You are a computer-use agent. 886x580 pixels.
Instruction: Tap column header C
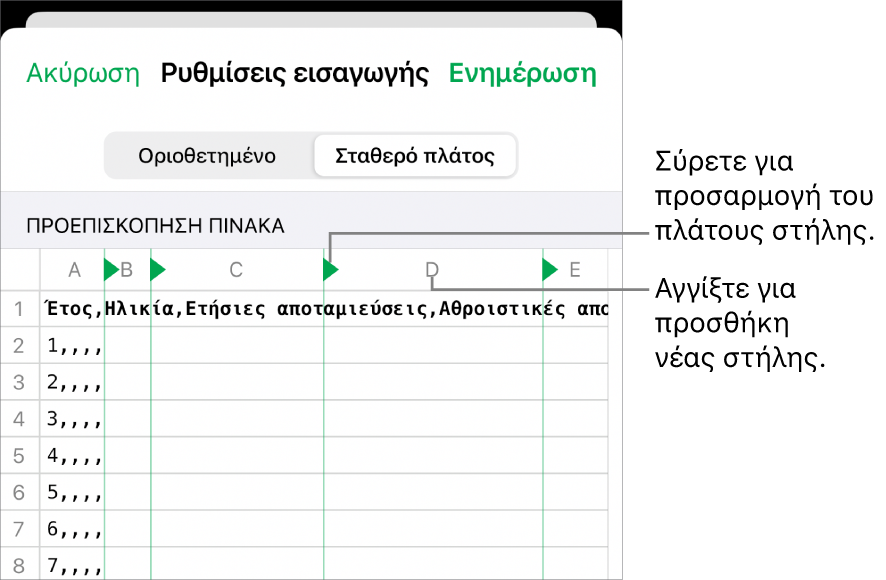[x=236, y=270]
